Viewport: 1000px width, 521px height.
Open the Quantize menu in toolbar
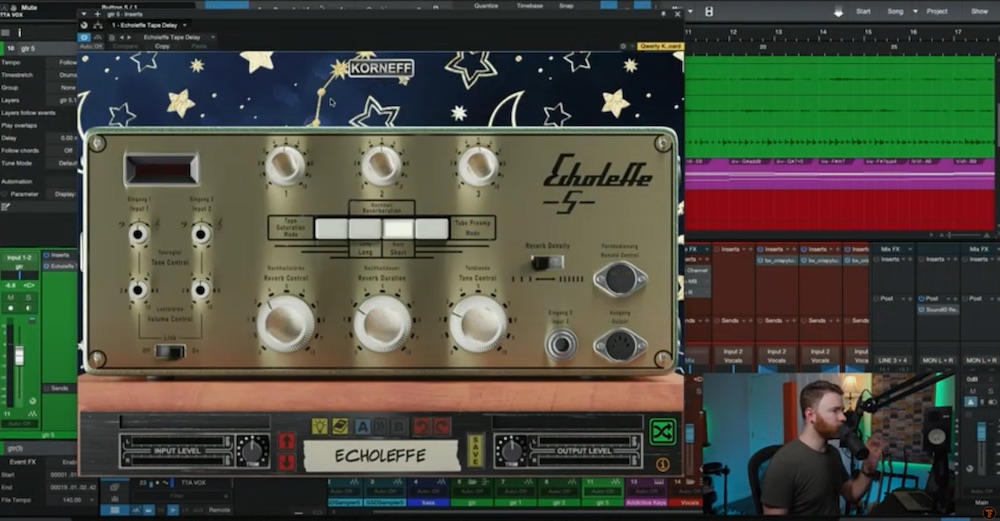[x=486, y=5]
